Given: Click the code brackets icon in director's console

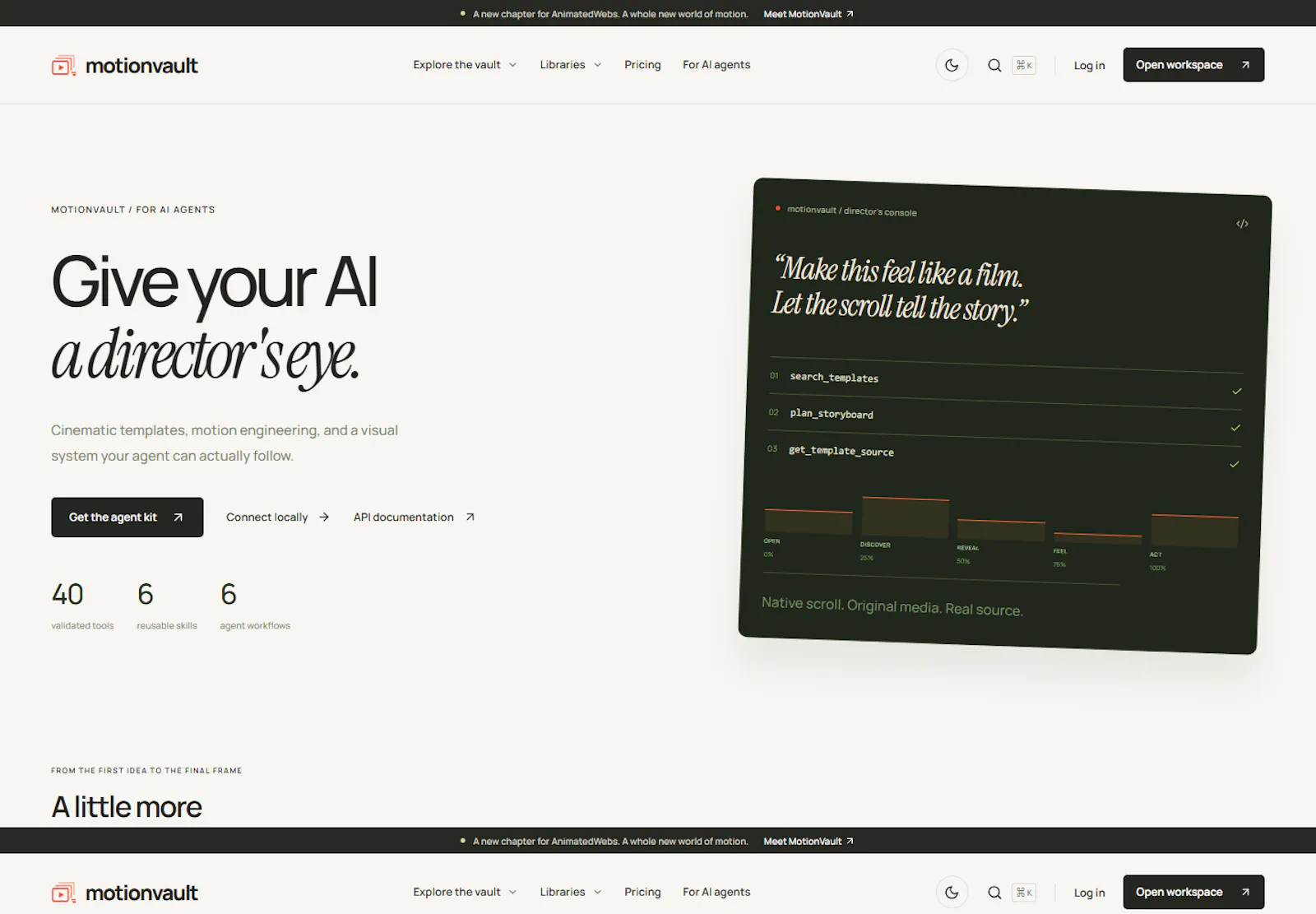Looking at the screenshot, I should [x=1242, y=224].
